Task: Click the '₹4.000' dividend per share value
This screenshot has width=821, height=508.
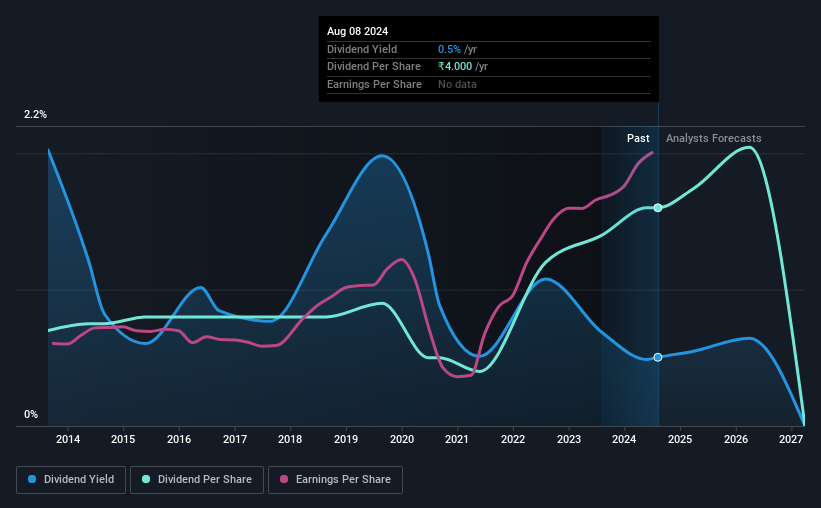Action: click(x=455, y=67)
